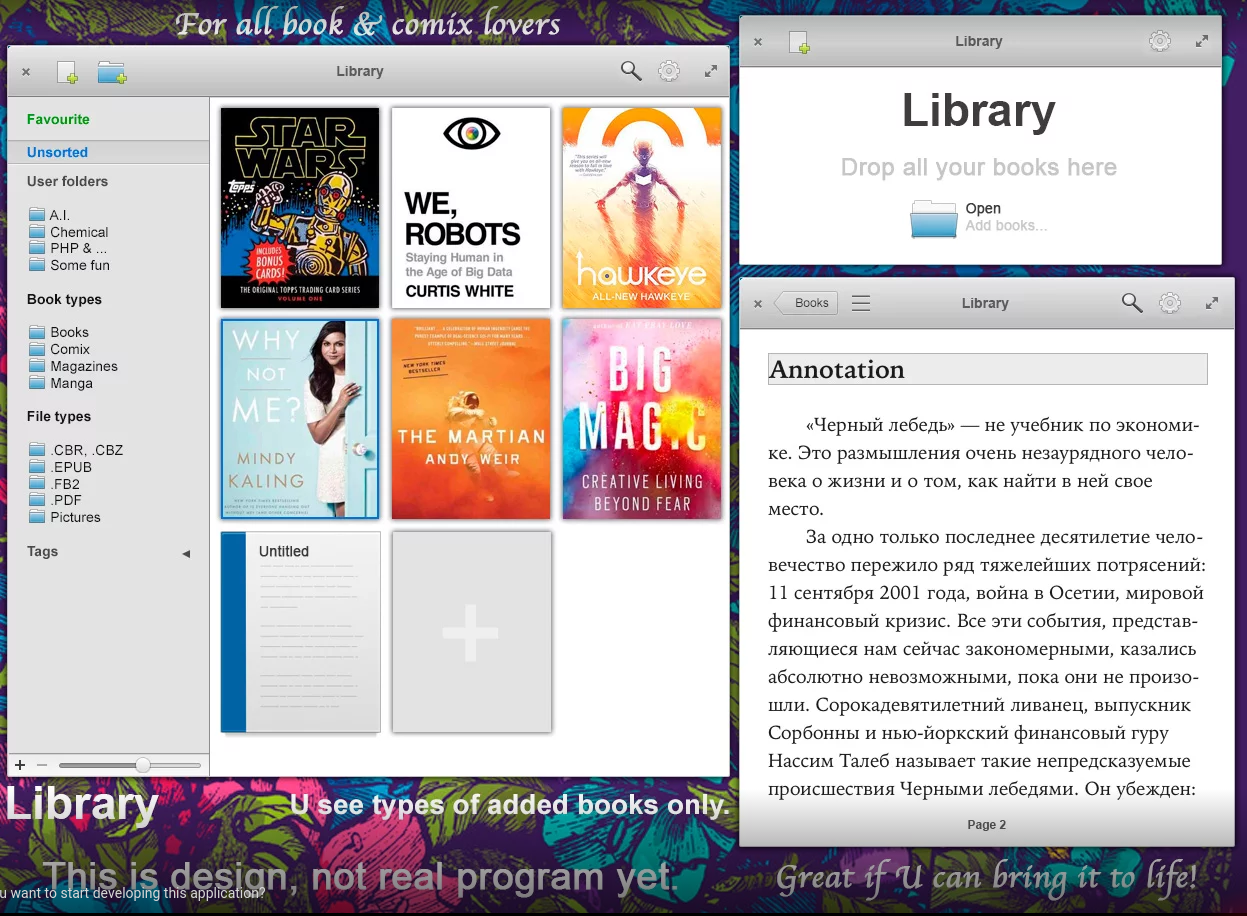Click Page 2 indicator in reader
The height and width of the screenshot is (916, 1247).
[987, 825]
